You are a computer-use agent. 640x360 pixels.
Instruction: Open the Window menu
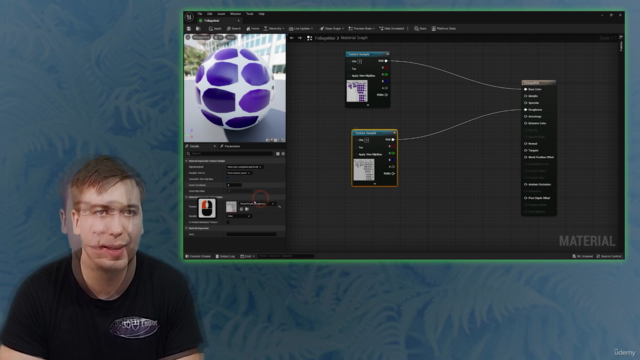pyautogui.click(x=236, y=14)
